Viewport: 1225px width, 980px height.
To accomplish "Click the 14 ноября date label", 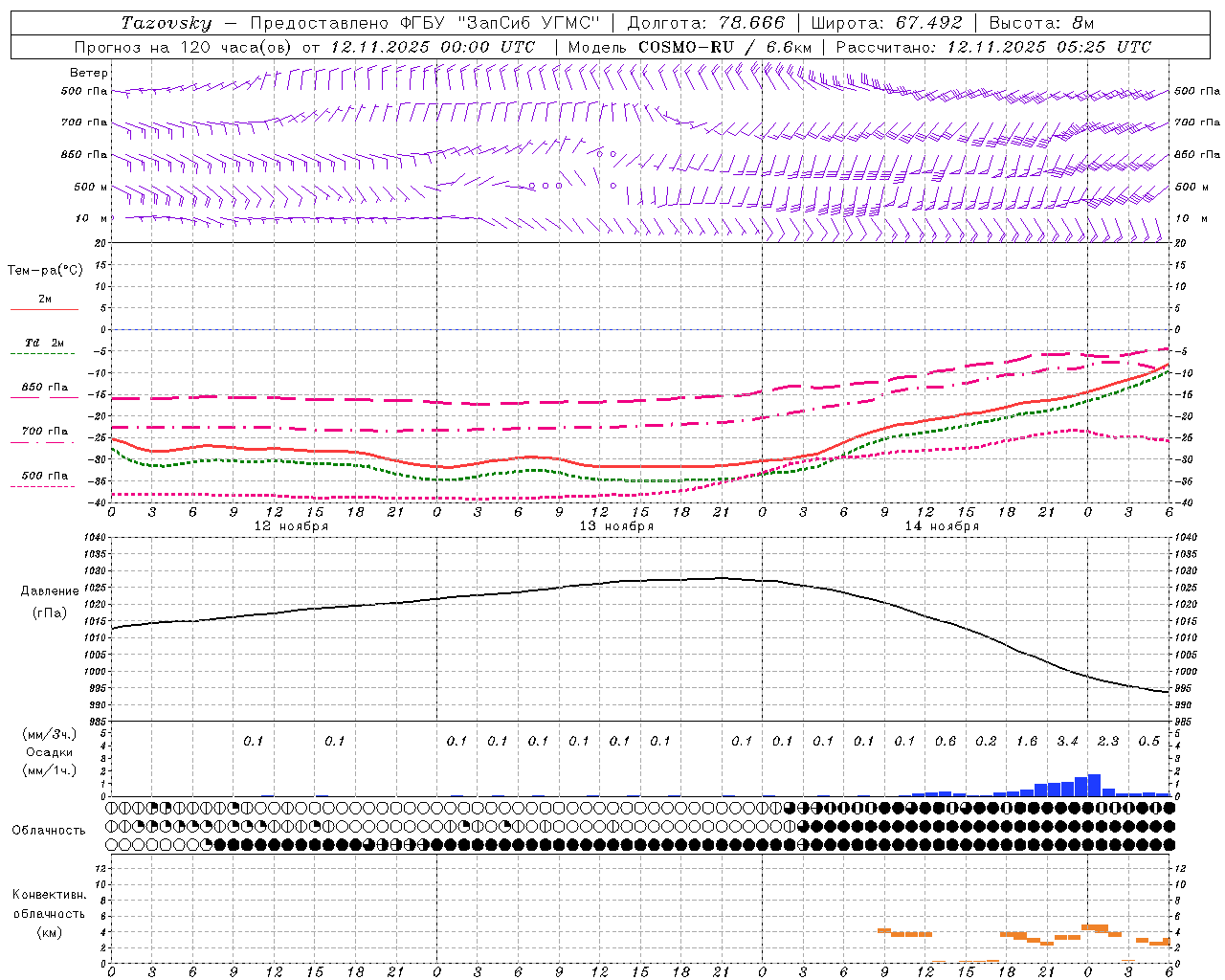I will 942,526.
